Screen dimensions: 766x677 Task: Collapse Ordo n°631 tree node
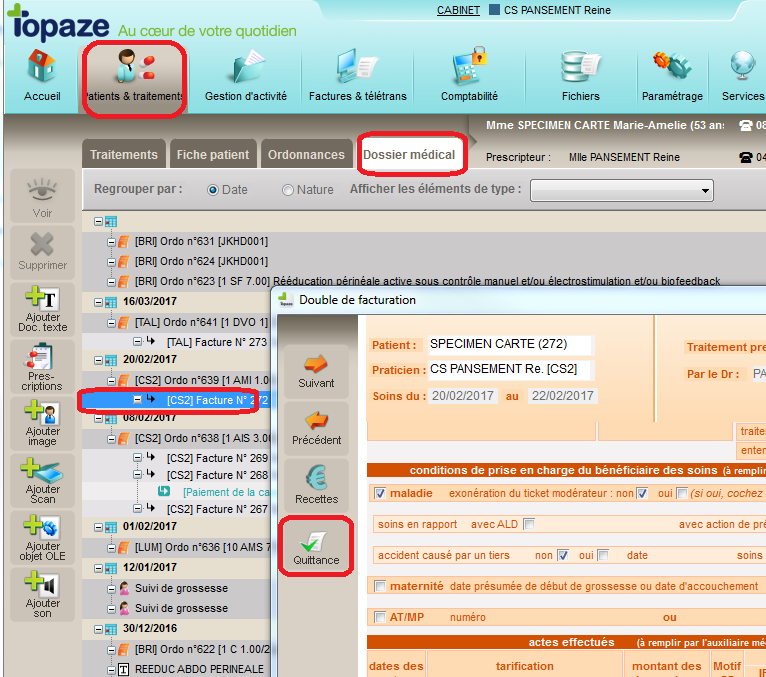[x=111, y=242]
